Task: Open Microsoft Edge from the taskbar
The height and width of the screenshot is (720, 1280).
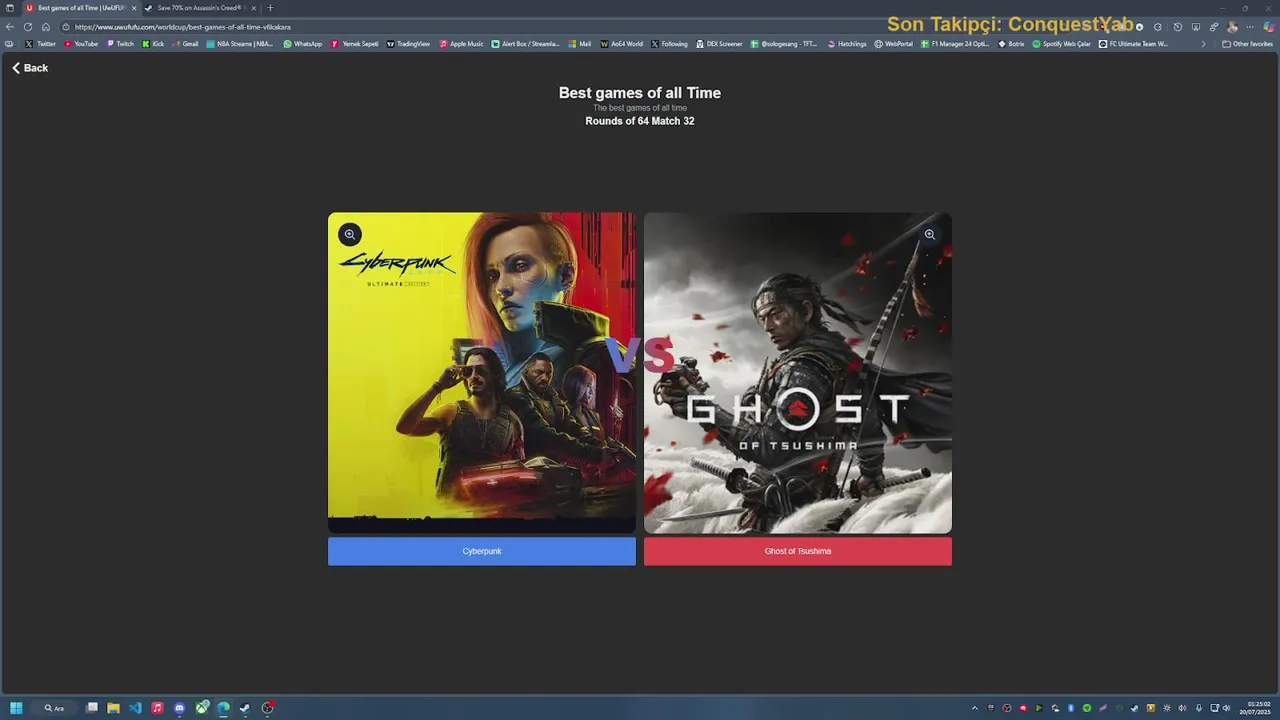Action: 223,708
